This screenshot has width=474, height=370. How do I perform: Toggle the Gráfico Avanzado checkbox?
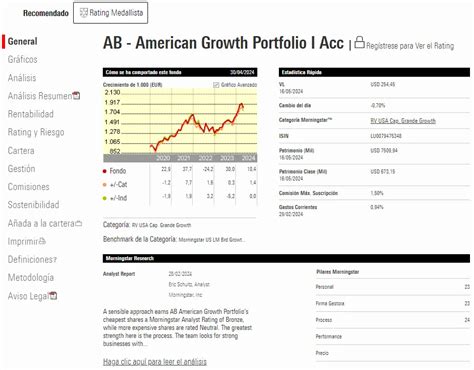click(216, 85)
